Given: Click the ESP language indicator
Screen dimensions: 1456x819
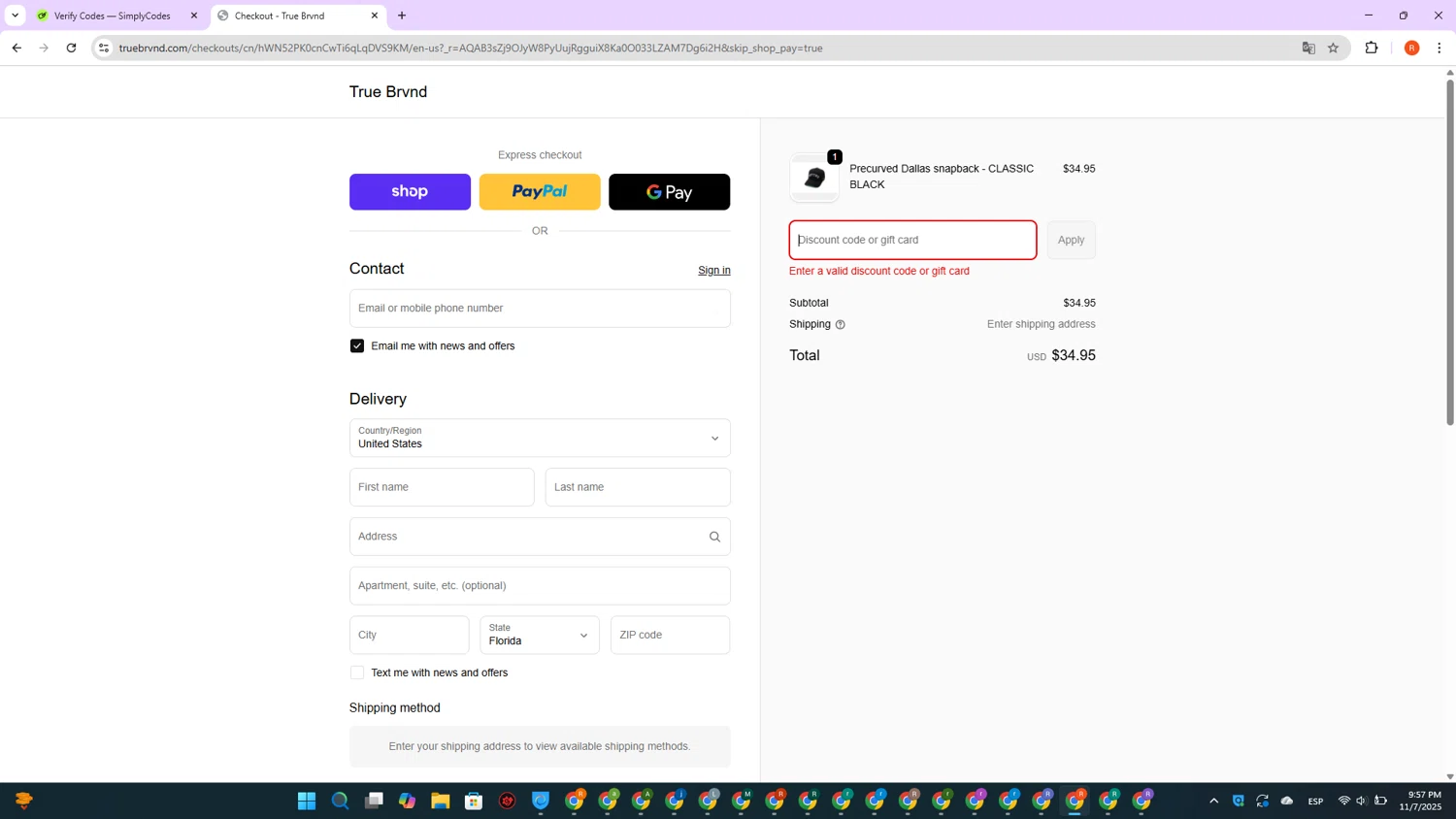Looking at the screenshot, I should (x=1315, y=802).
